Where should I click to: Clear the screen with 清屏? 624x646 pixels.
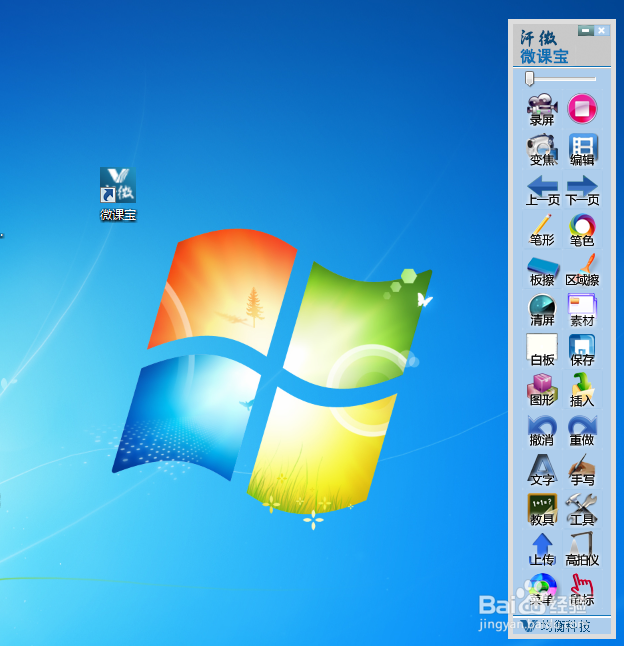click(542, 310)
